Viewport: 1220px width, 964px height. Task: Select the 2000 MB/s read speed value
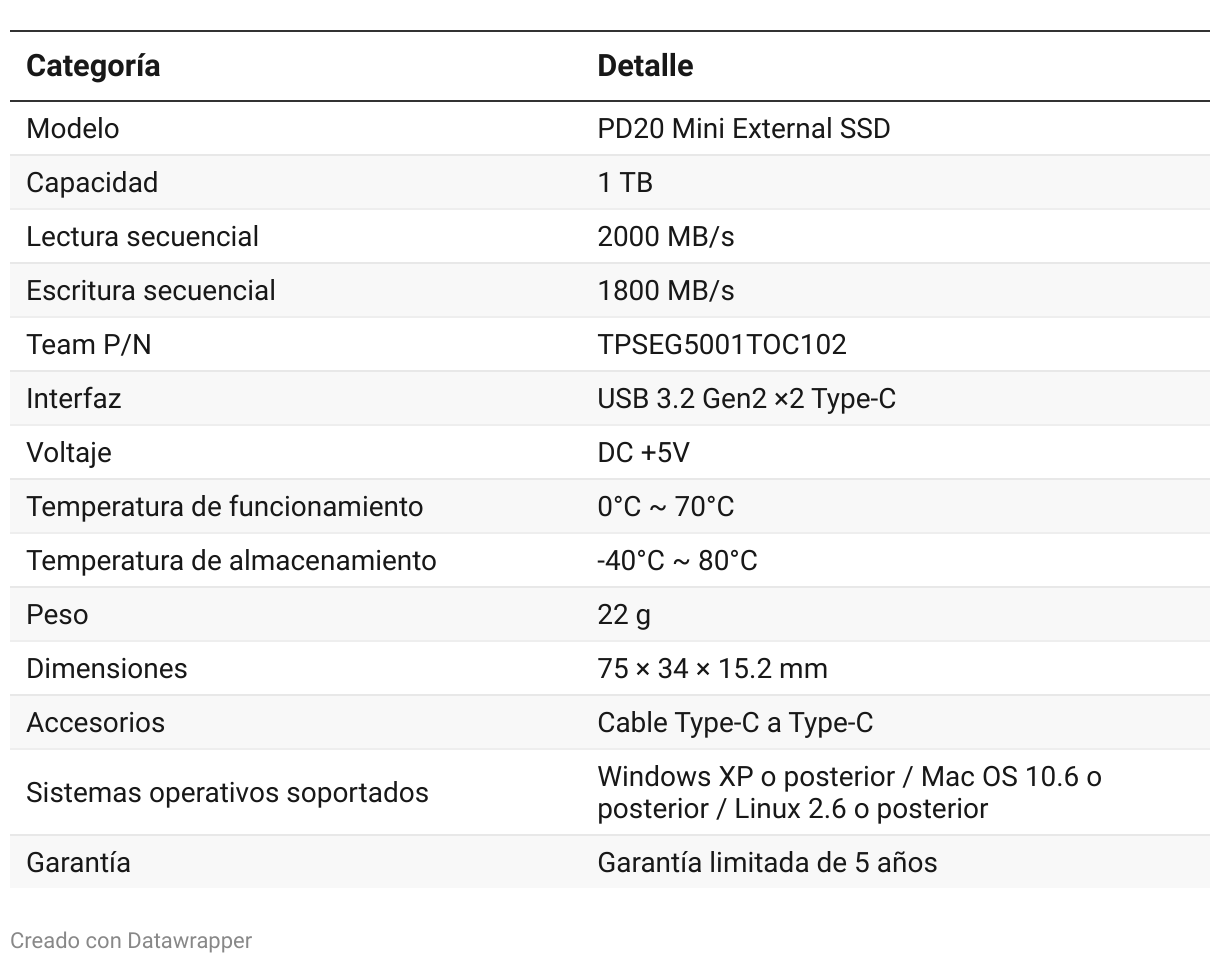(666, 237)
